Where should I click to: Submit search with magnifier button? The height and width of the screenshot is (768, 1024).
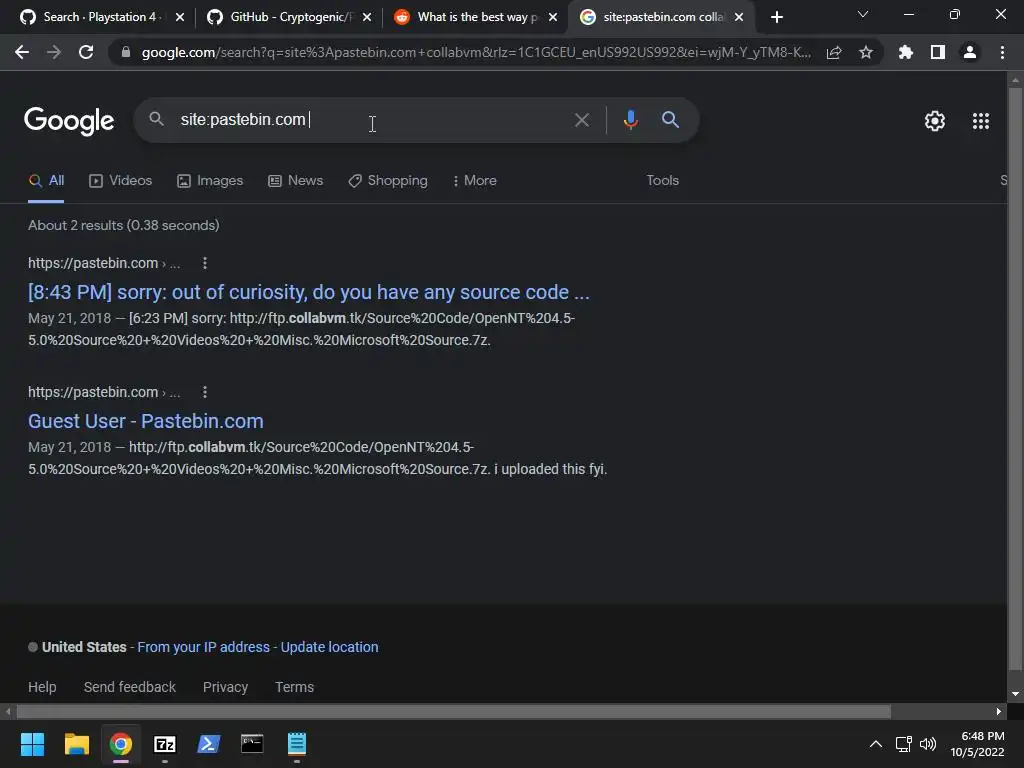pos(670,120)
